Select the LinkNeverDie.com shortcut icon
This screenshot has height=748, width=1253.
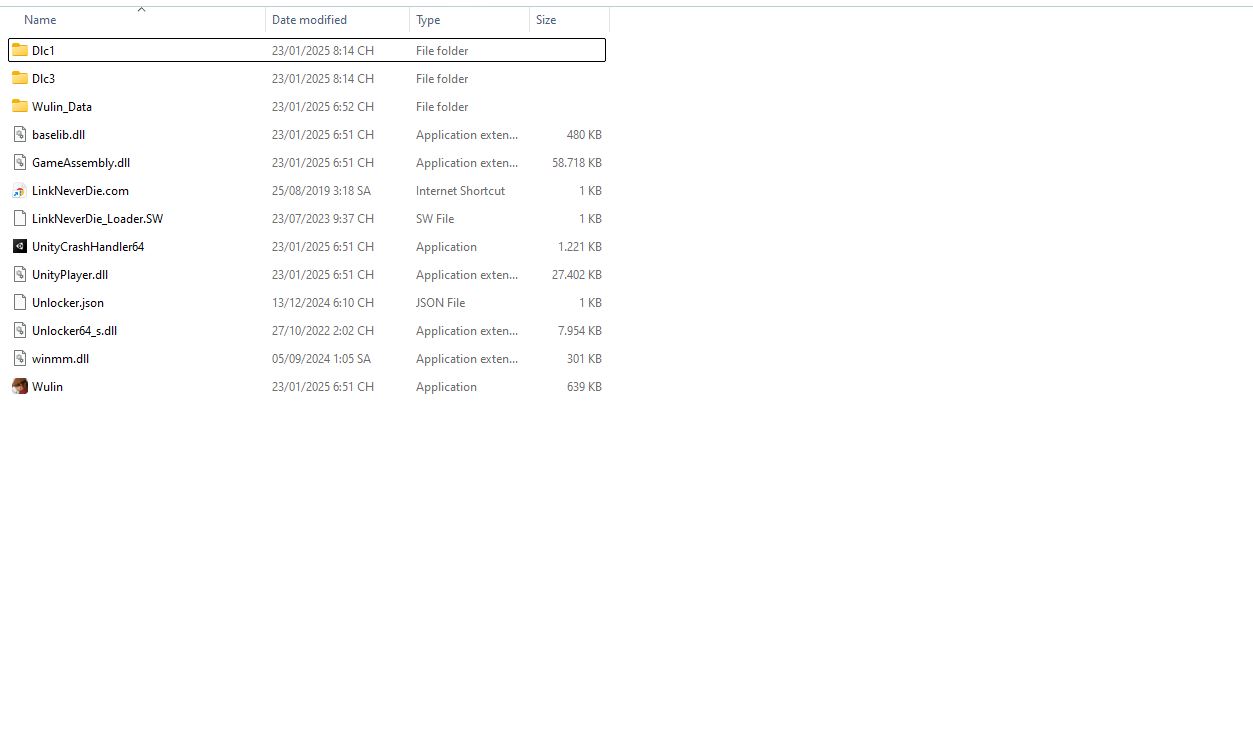20,191
